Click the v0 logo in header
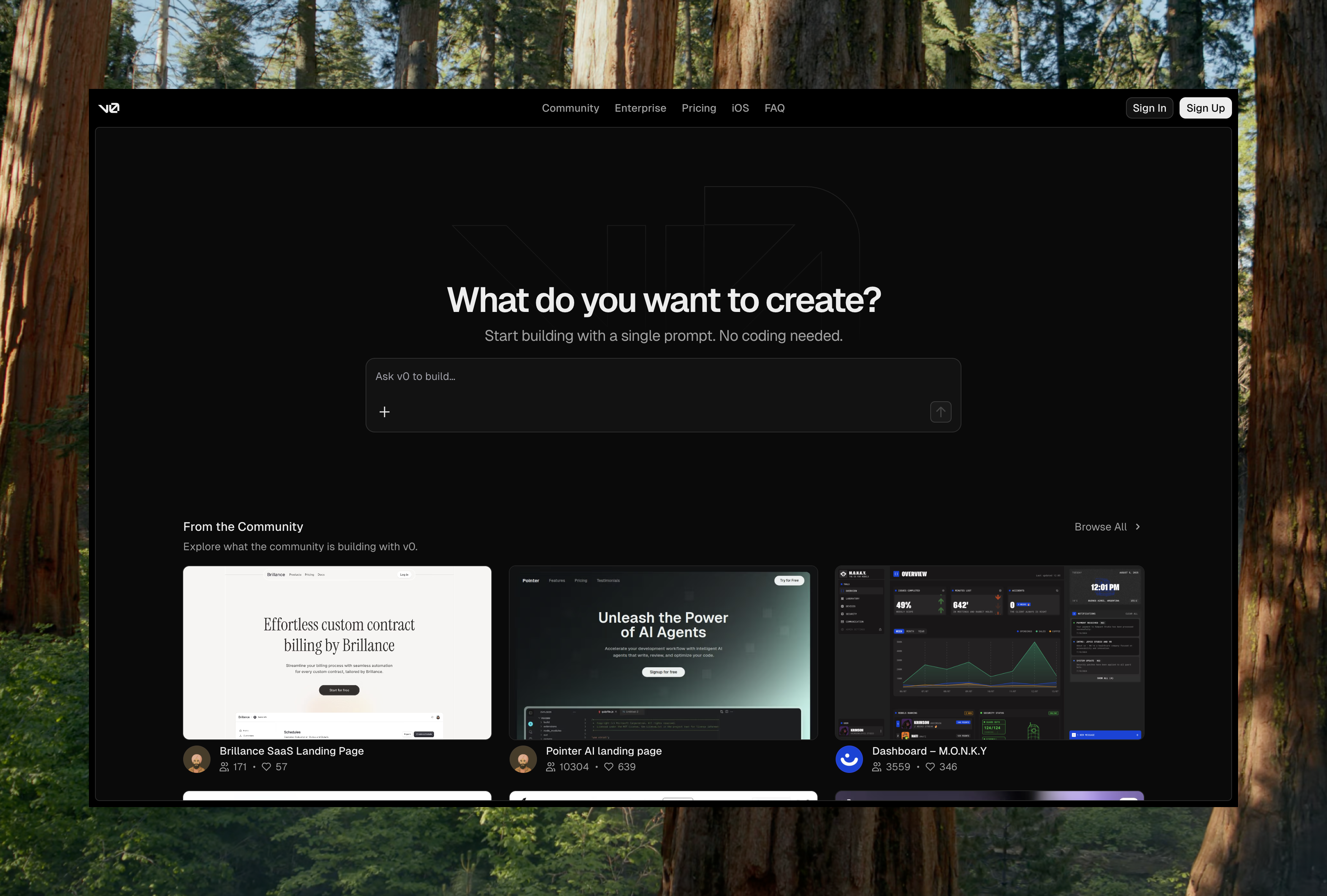 click(108, 108)
